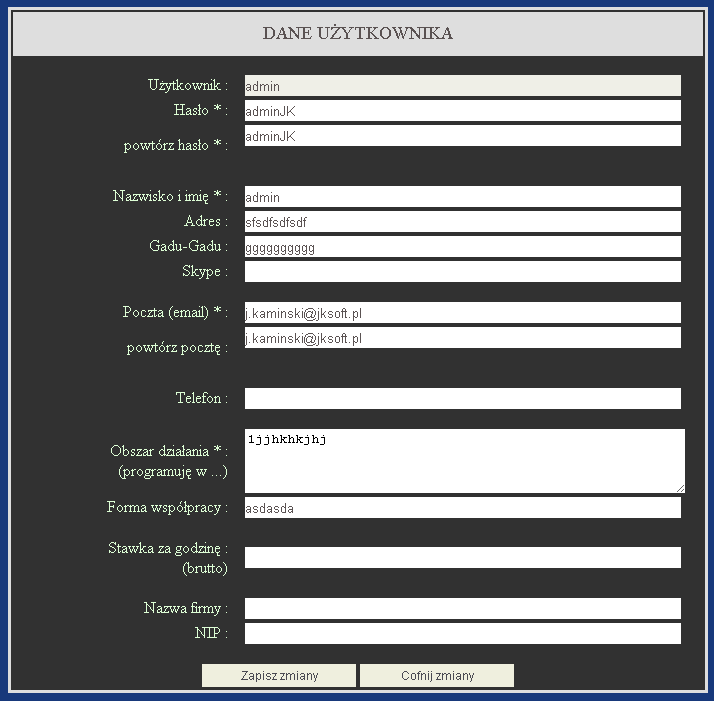Select the empty NIP field
714x701 pixels.
[x=462, y=634]
